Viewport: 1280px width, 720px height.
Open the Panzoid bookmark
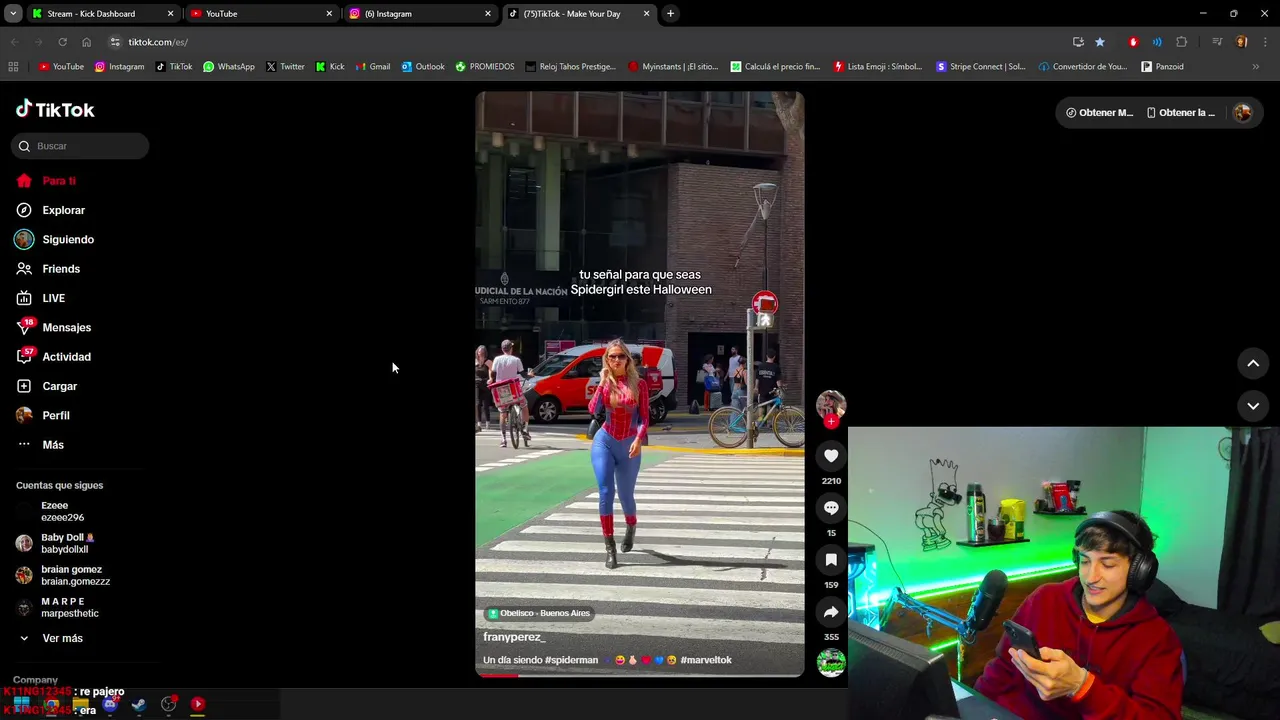1162,67
